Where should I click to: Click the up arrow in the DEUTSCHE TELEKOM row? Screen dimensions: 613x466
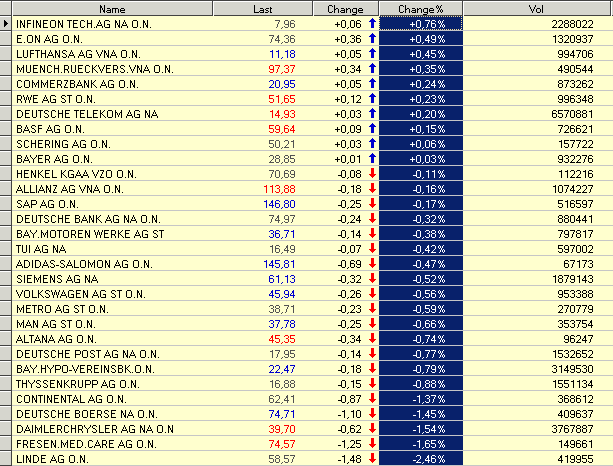tap(372, 113)
